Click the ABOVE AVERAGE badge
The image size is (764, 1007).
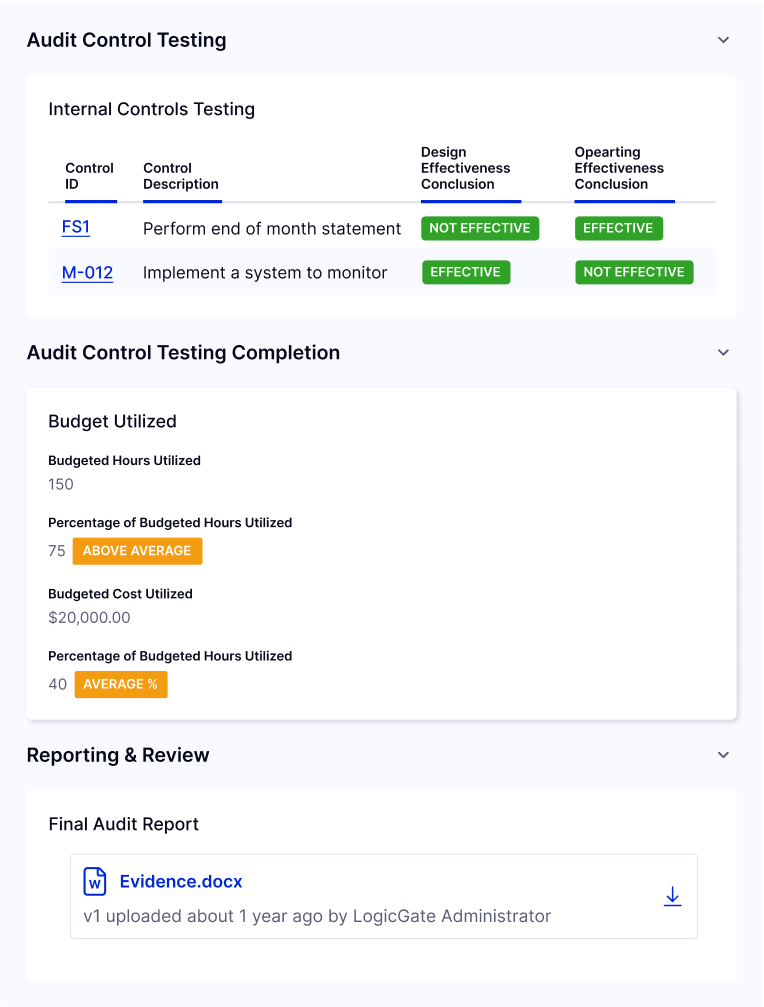tap(137, 551)
